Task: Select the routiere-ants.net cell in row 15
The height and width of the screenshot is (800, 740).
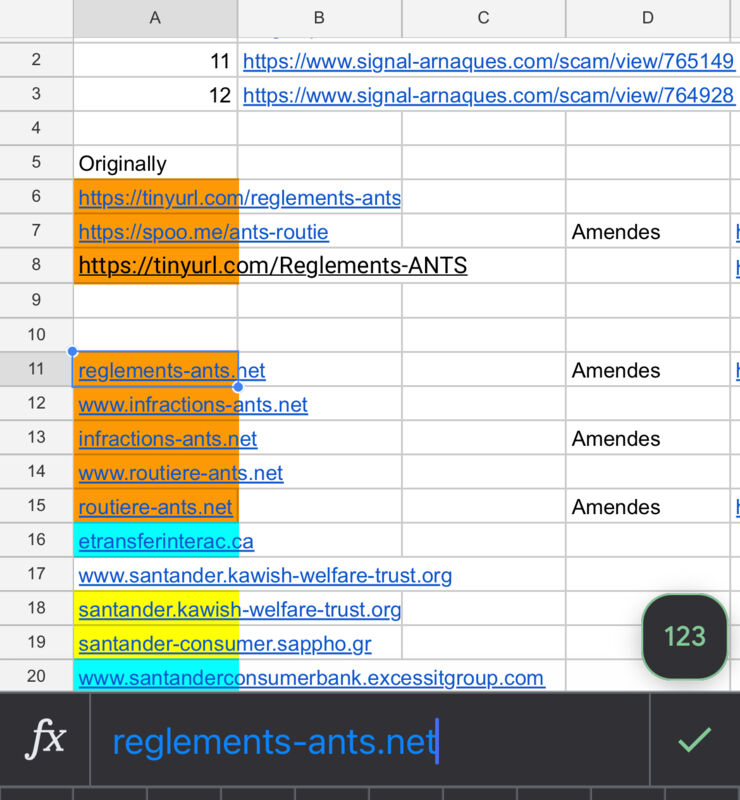Action: [156, 506]
